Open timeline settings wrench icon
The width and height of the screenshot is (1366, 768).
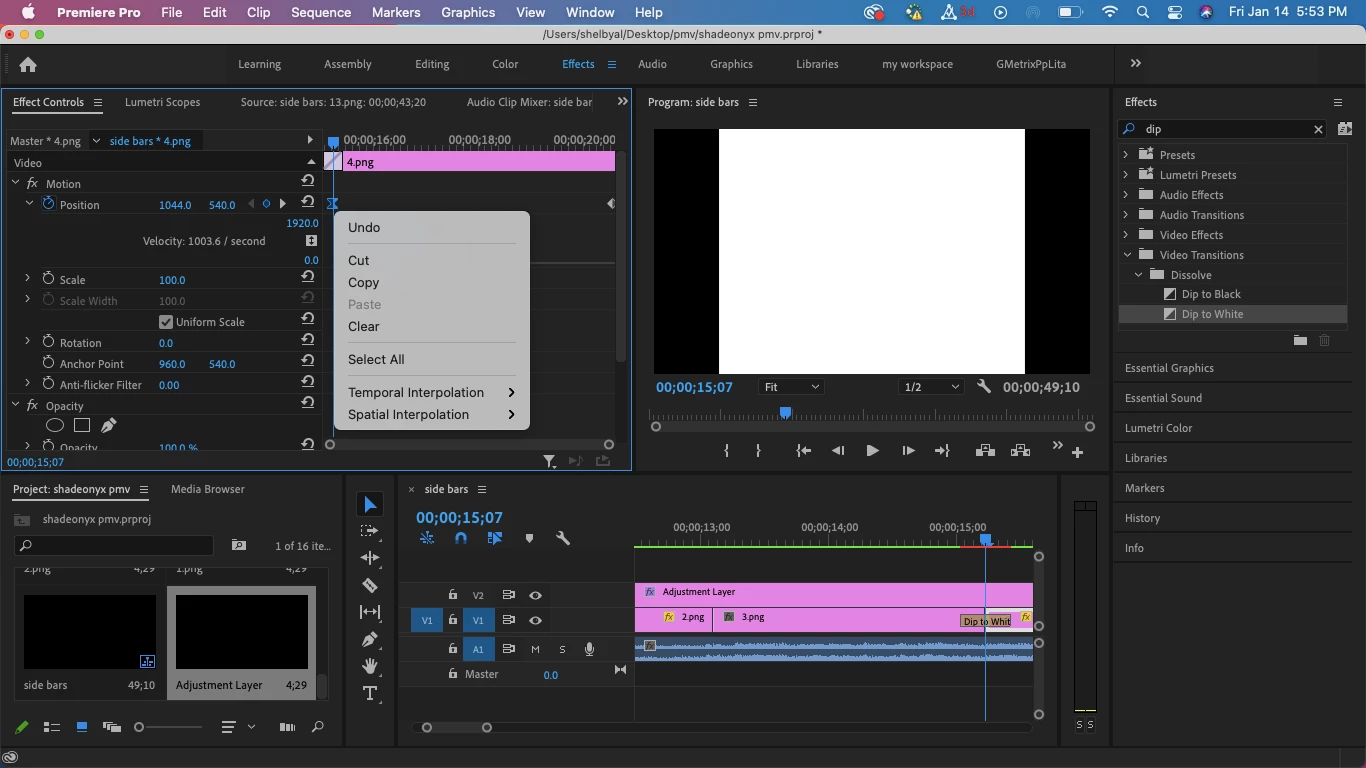click(563, 538)
